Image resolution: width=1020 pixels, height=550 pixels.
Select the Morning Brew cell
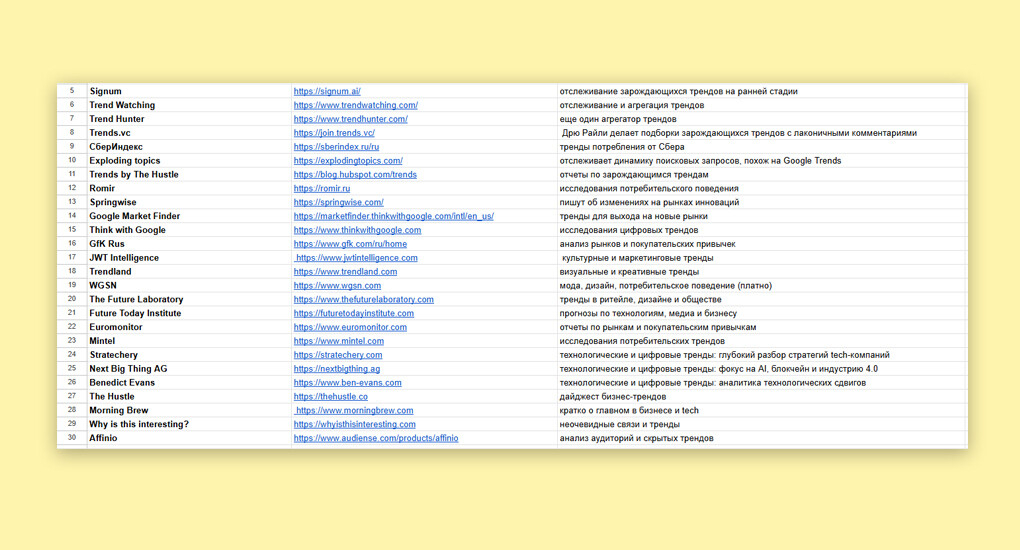point(189,411)
